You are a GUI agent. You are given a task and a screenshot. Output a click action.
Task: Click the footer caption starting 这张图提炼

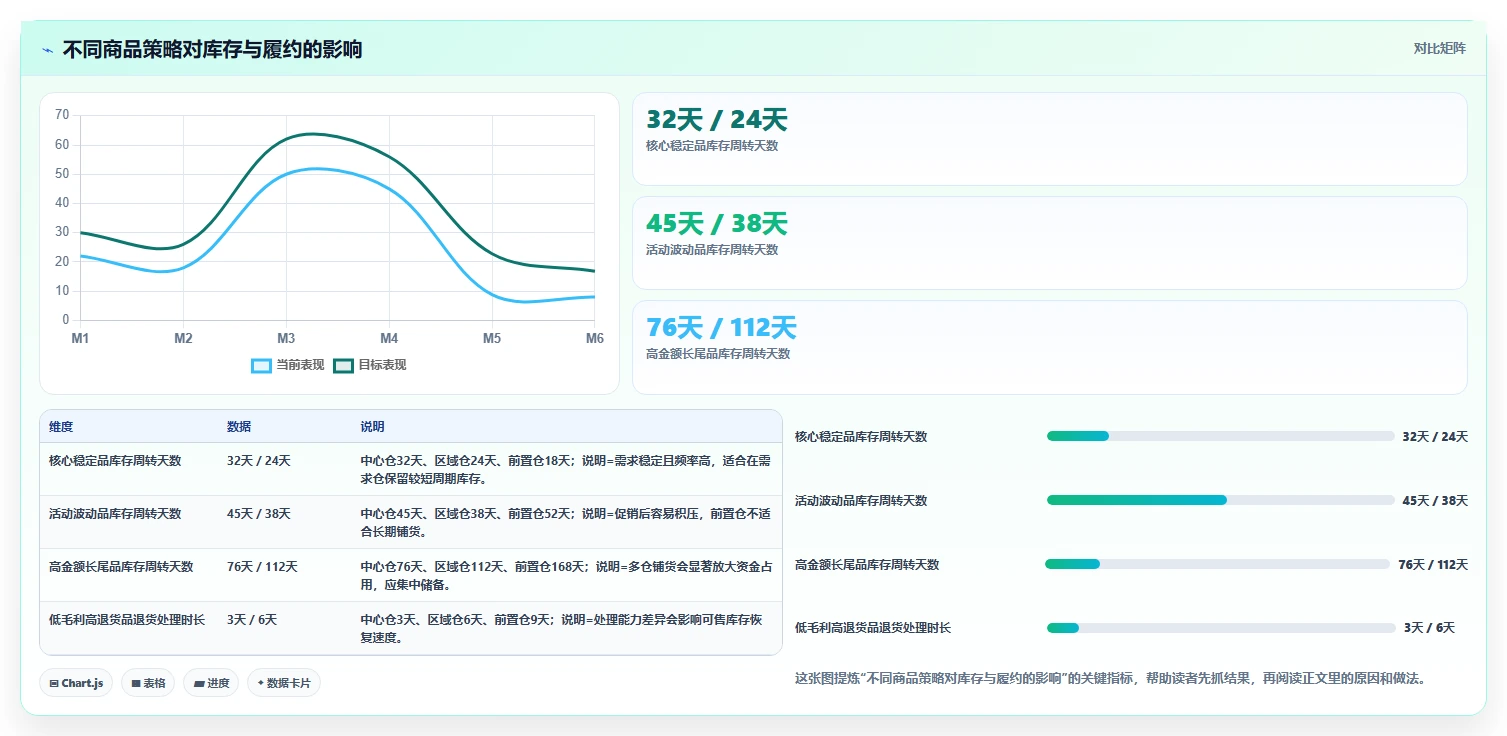tap(1110, 678)
